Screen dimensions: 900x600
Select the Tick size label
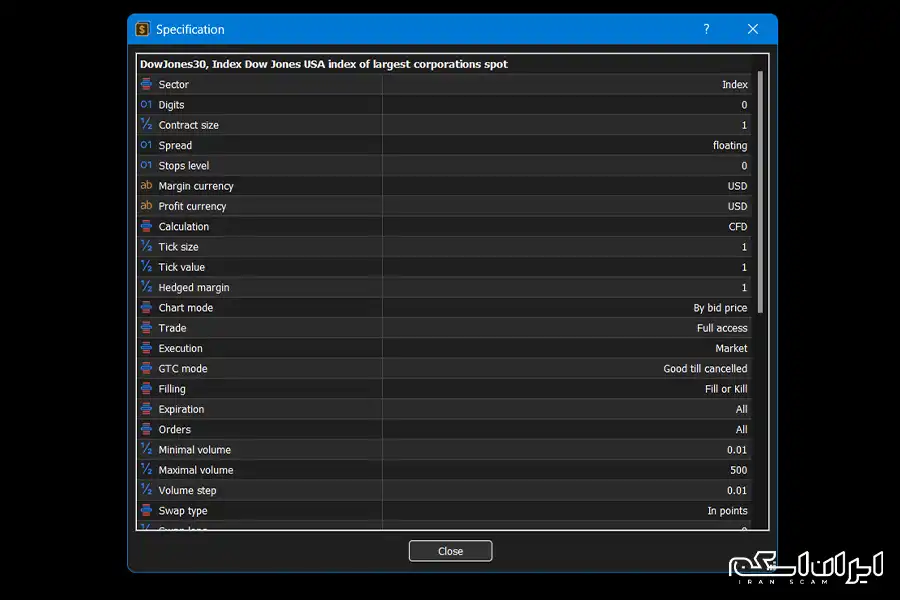coord(179,247)
